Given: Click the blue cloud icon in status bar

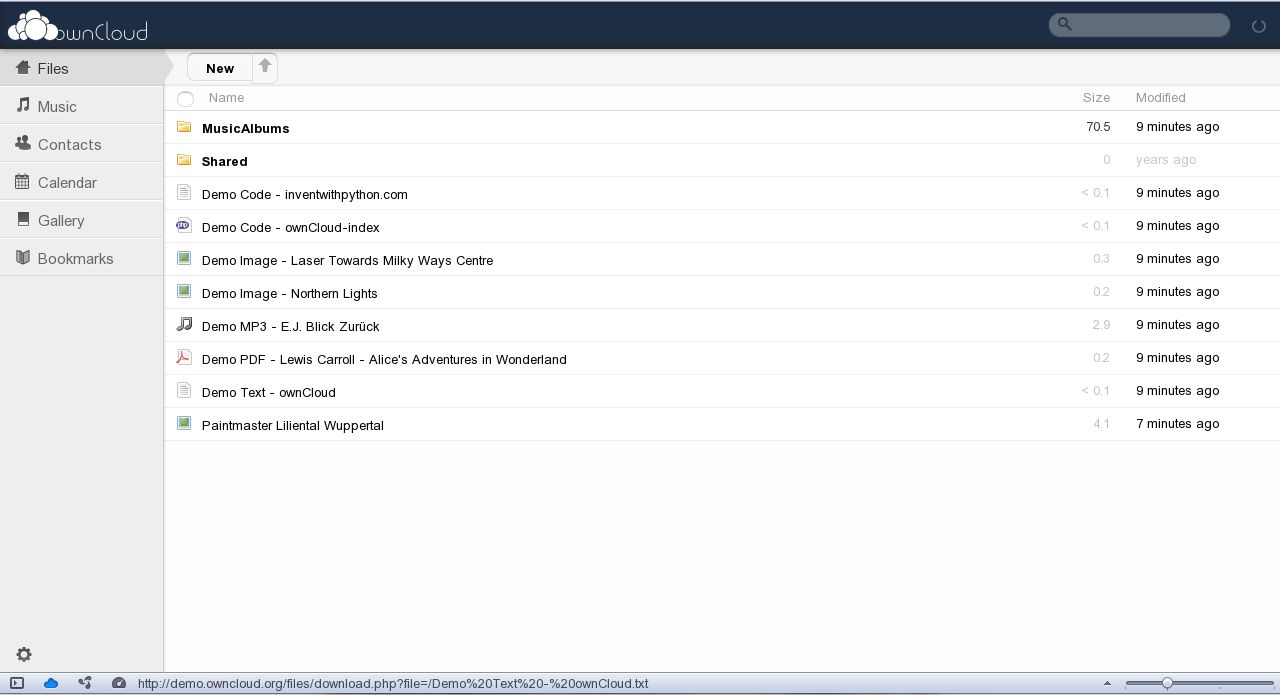Looking at the screenshot, I should [51, 683].
